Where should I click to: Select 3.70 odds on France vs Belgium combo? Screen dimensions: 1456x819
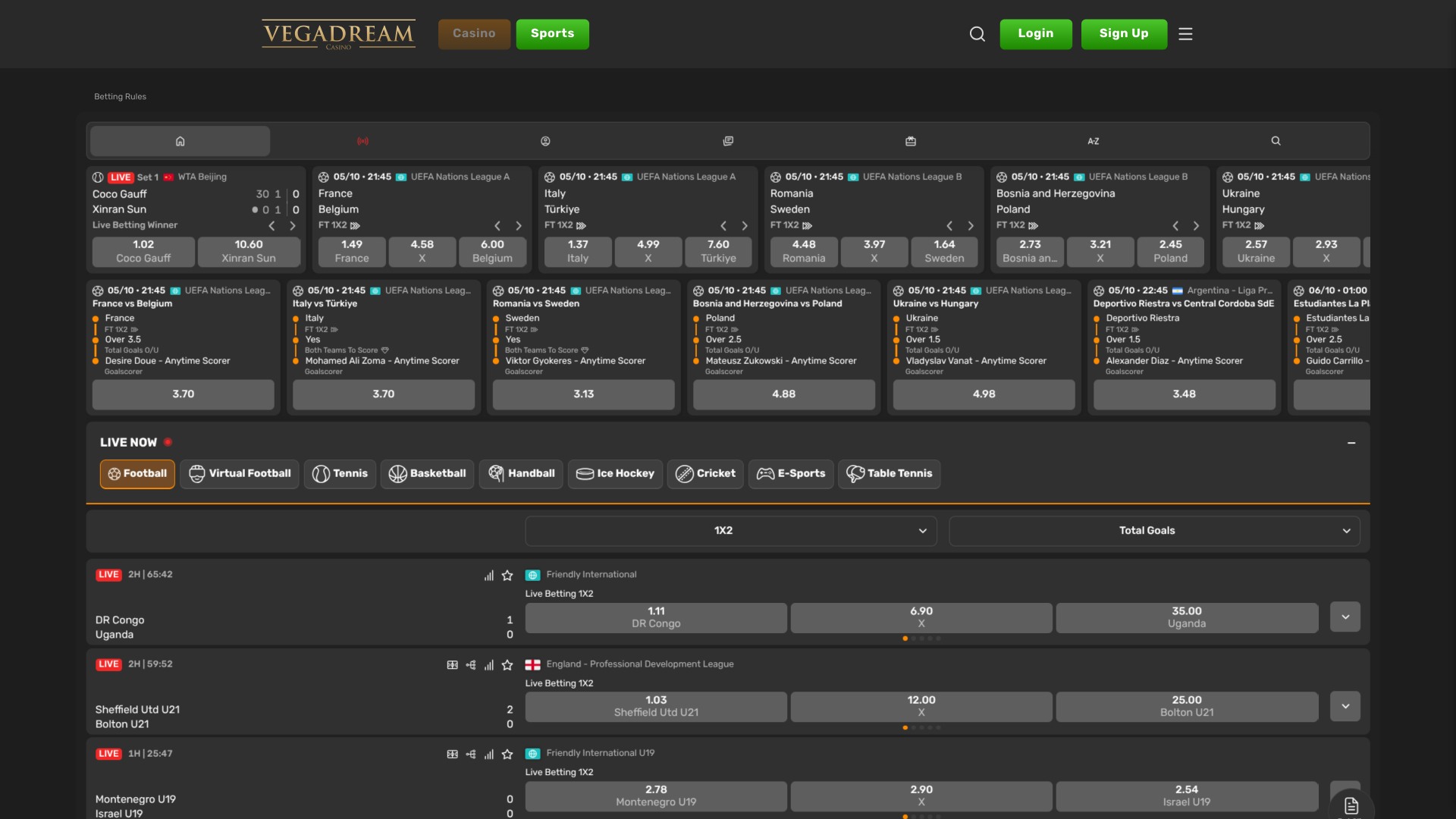tap(184, 394)
